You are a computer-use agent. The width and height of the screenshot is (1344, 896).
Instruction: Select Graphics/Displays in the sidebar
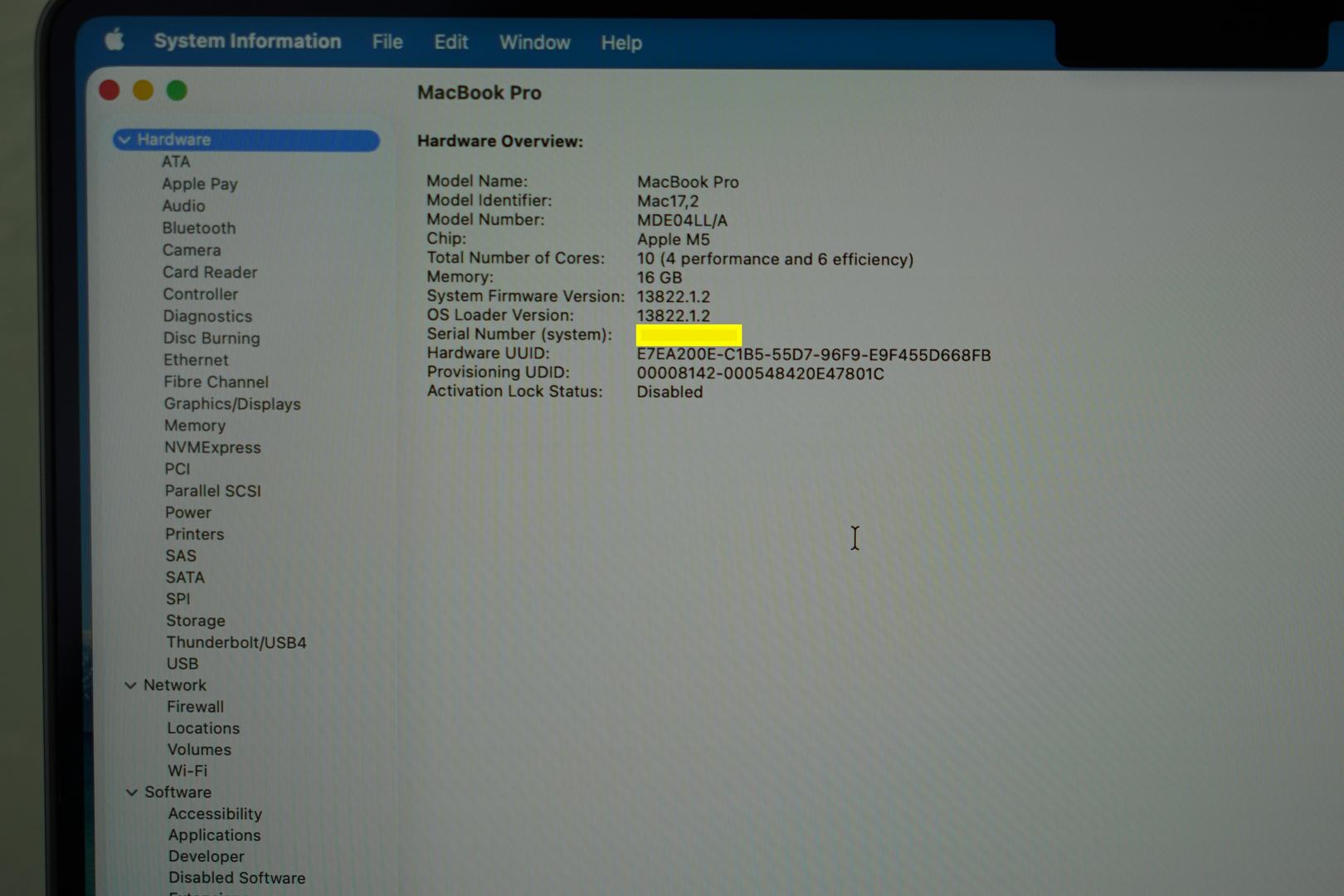point(232,404)
